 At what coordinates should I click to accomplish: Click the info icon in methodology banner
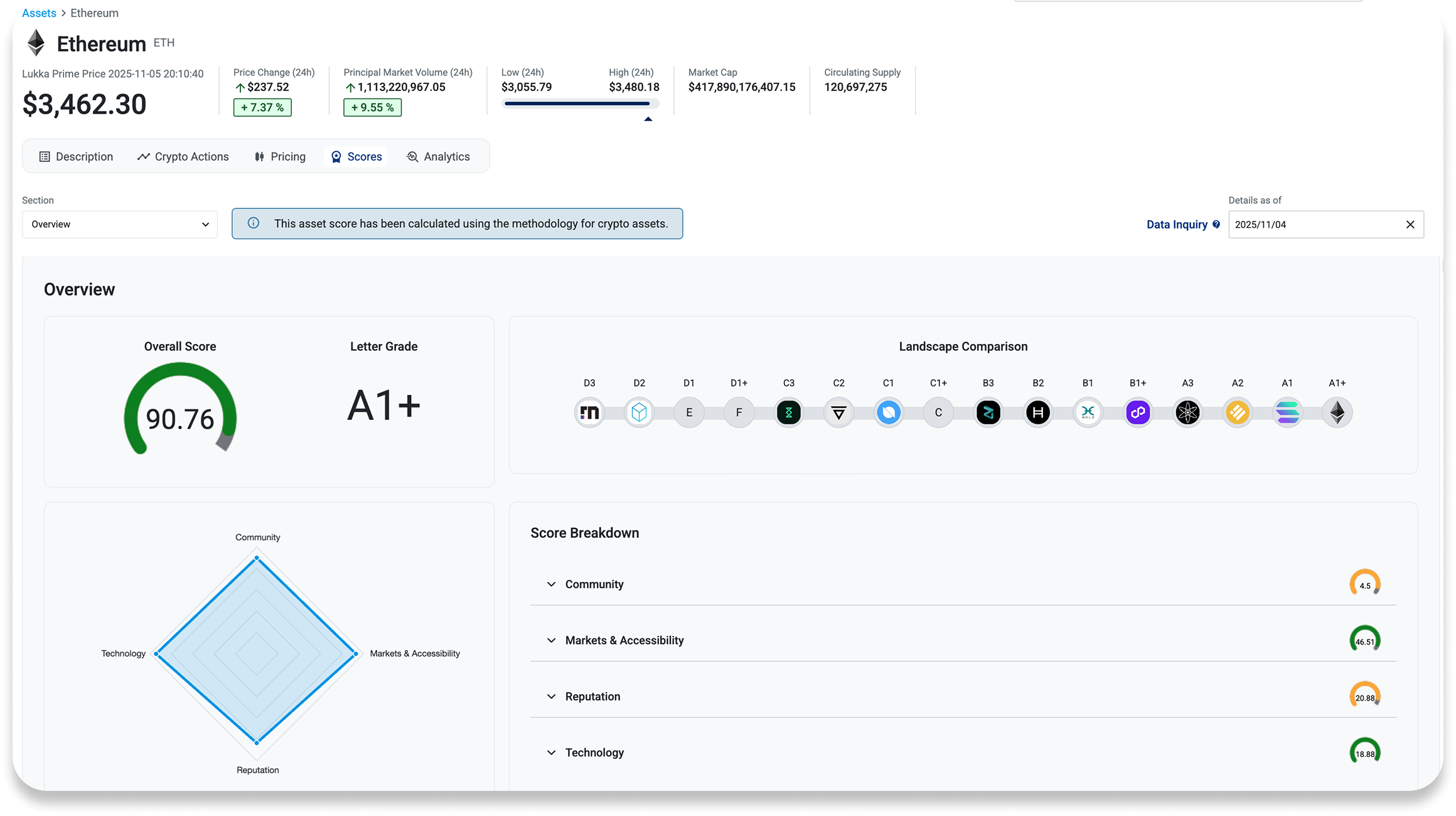click(254, 223)
